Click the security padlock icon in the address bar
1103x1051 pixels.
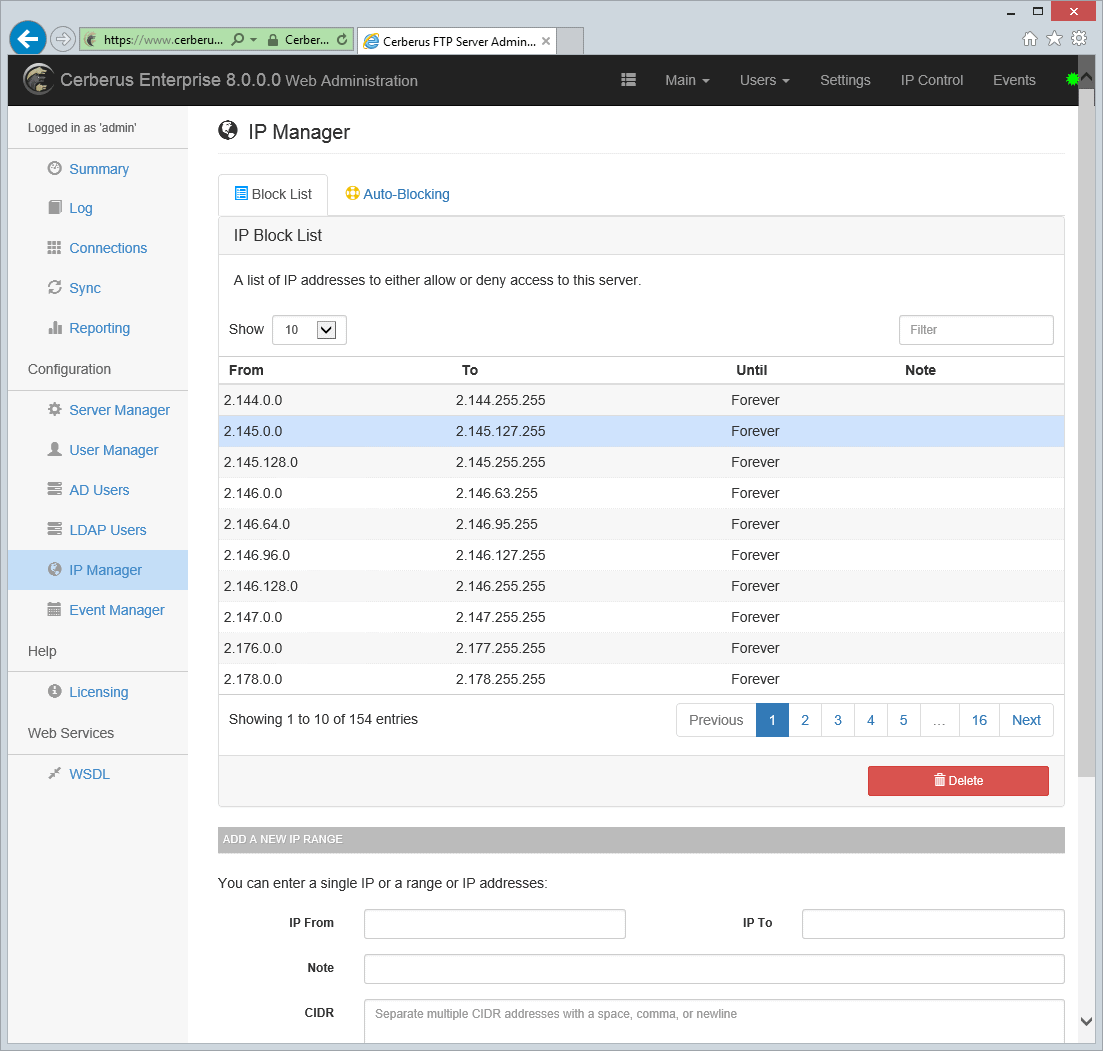pyautogui.click(x=273, y=40)
